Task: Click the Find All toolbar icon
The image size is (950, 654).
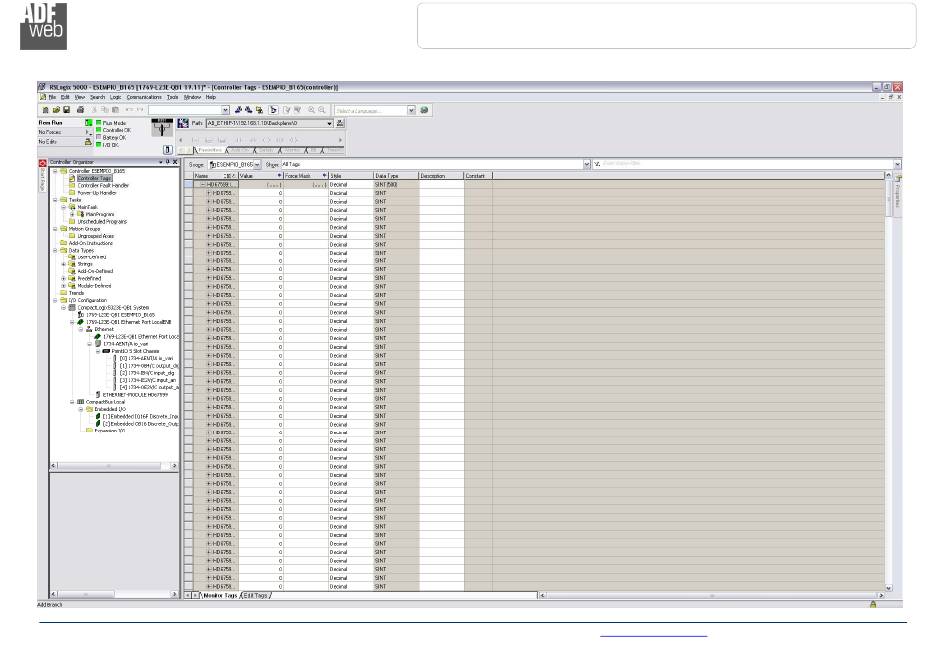Action: (x=259, y=110)
